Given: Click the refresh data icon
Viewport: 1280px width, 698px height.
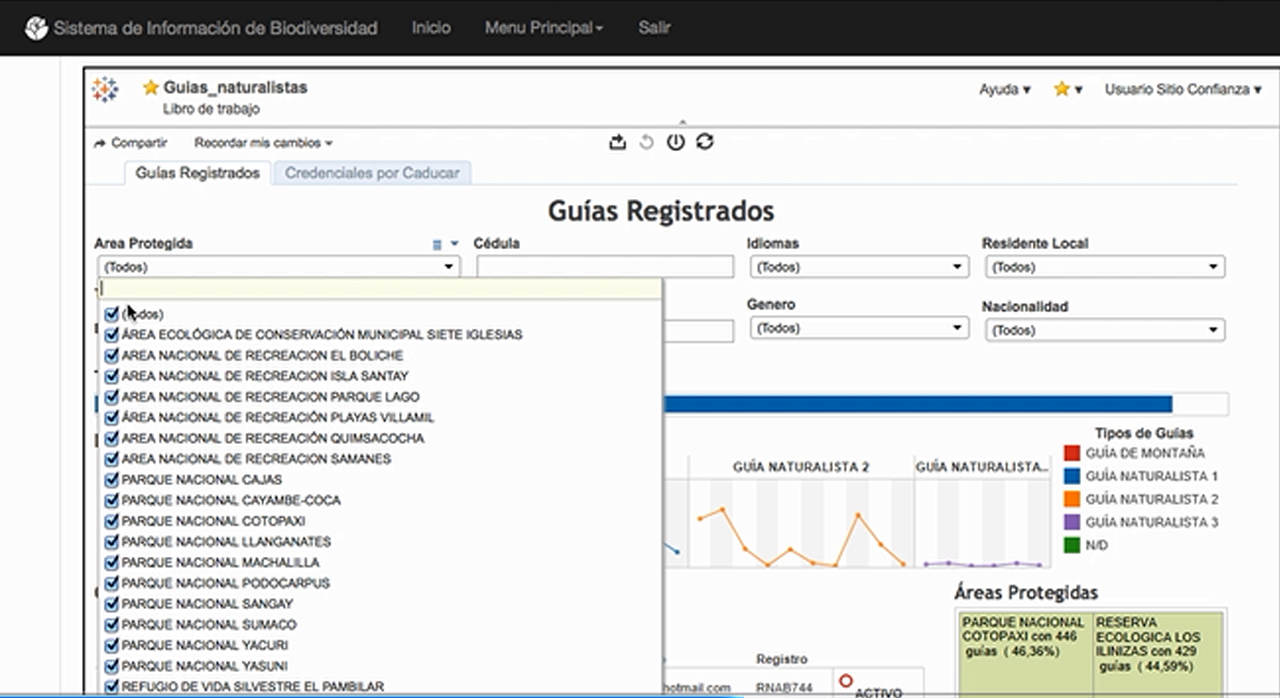Looking at the screenshot, I should pyautogui.click(x=705, y=142).
